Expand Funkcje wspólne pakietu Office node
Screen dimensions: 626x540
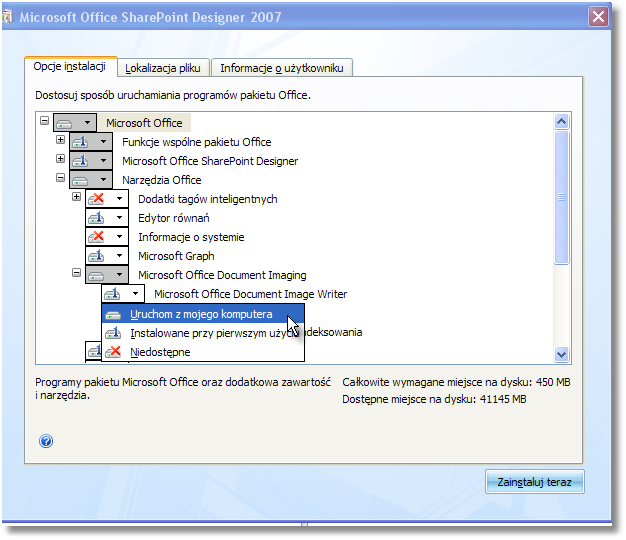(60, 139)
